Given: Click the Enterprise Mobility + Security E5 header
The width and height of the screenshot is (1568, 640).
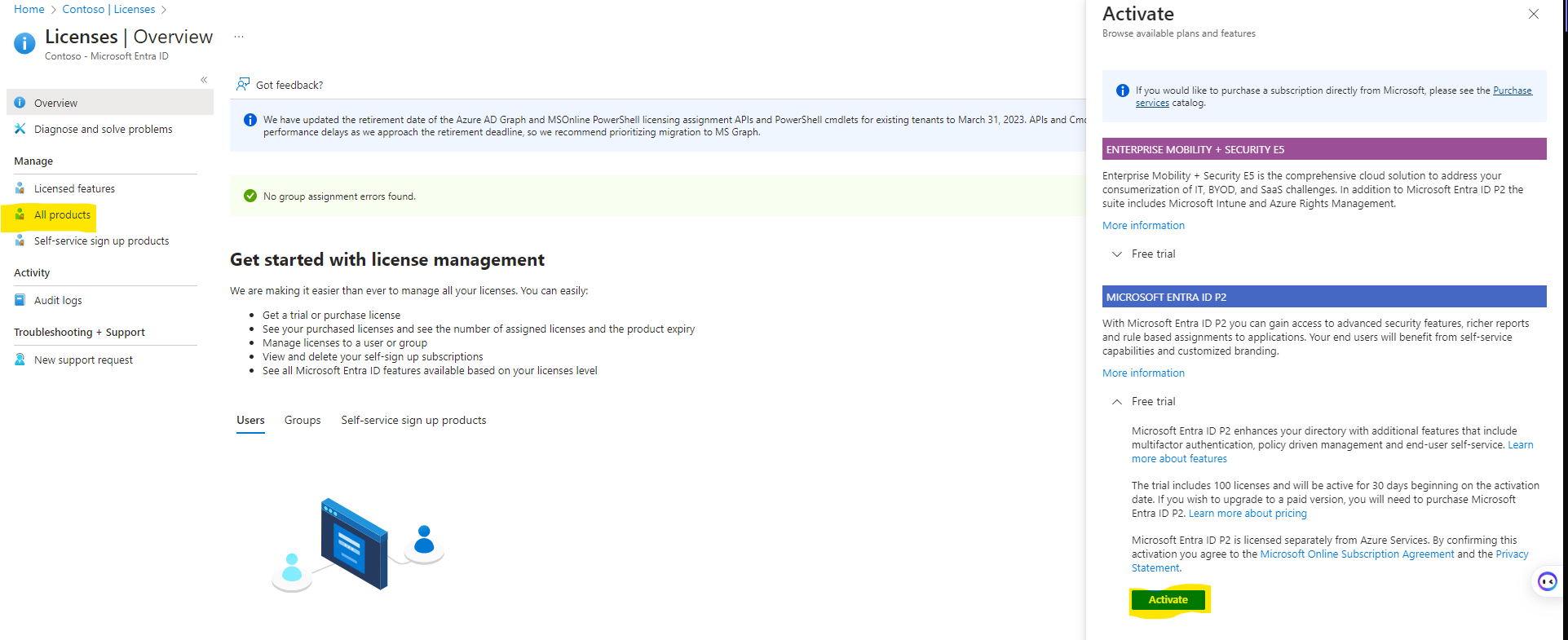Looking at the screenshot, I should click(1324, 149).
